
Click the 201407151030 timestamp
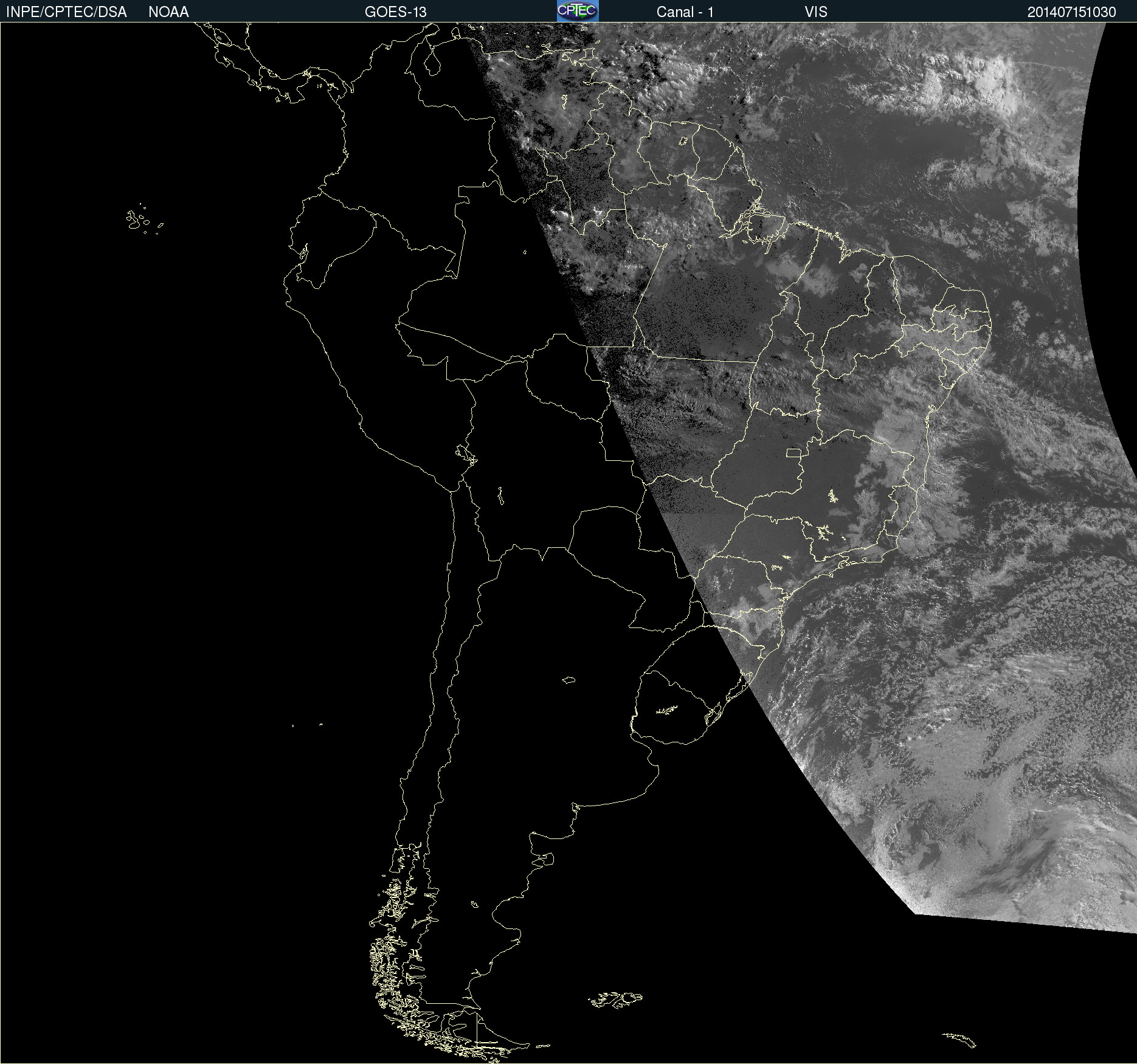tap(1071, 12)
